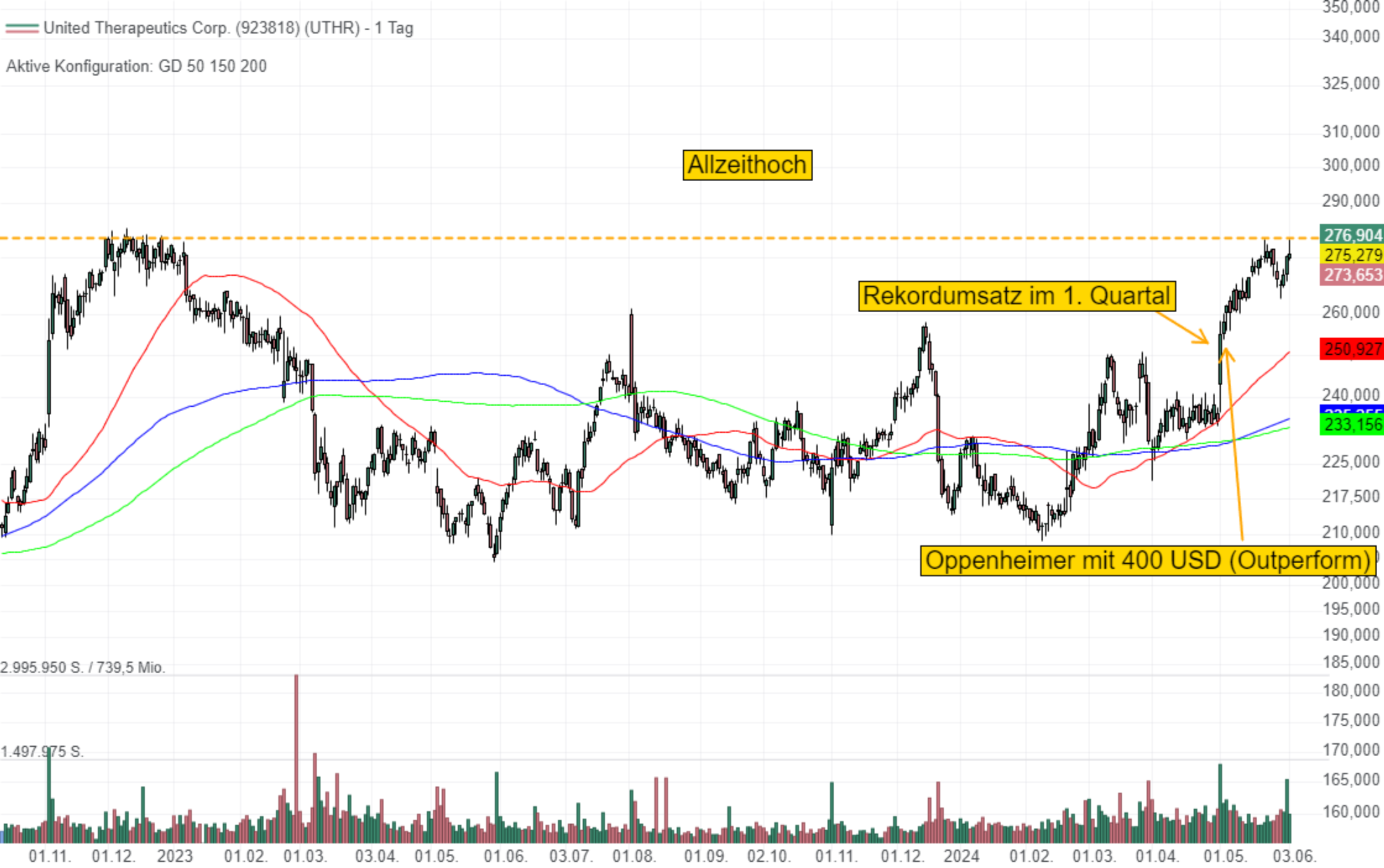Image resolution: width=1384 pixels, height=868 pixels.
Task: Click the 325,000 price axis label
Action: [x=1351, y=83]
